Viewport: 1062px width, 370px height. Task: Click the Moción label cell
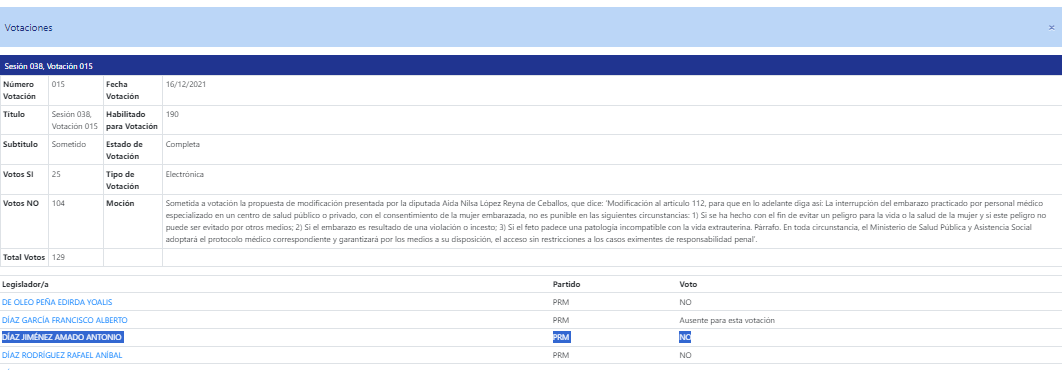coord(133,222)
